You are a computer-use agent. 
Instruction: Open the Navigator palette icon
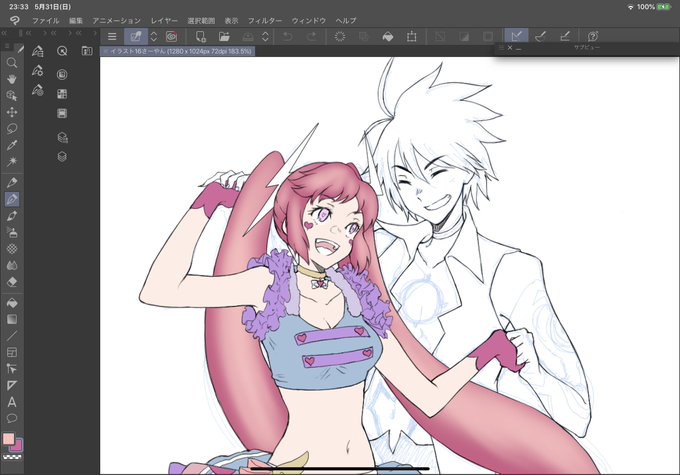tap(62, 75)
